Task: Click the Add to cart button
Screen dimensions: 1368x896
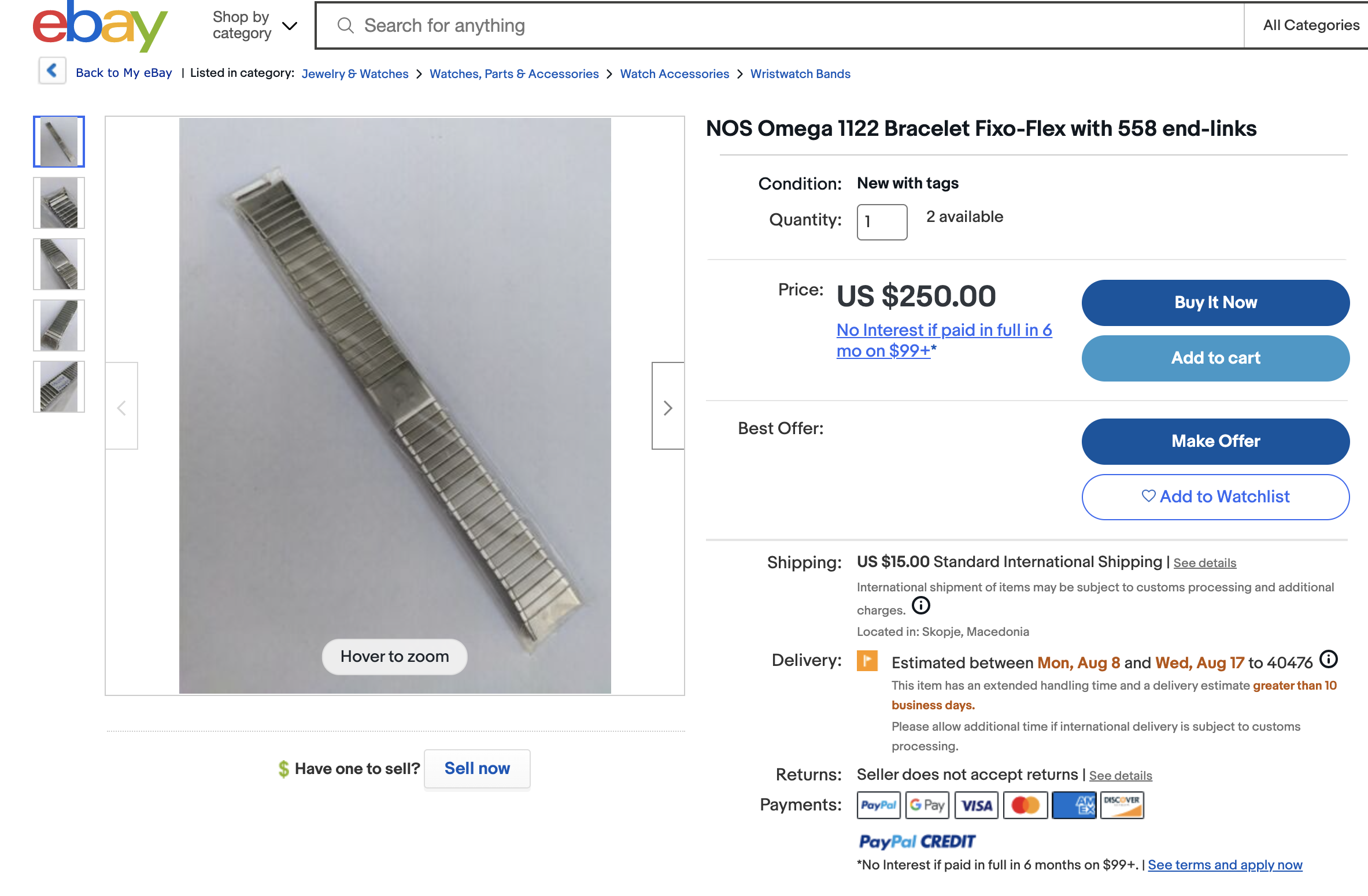Action: pyautogui.click(x=1215, y=358)
